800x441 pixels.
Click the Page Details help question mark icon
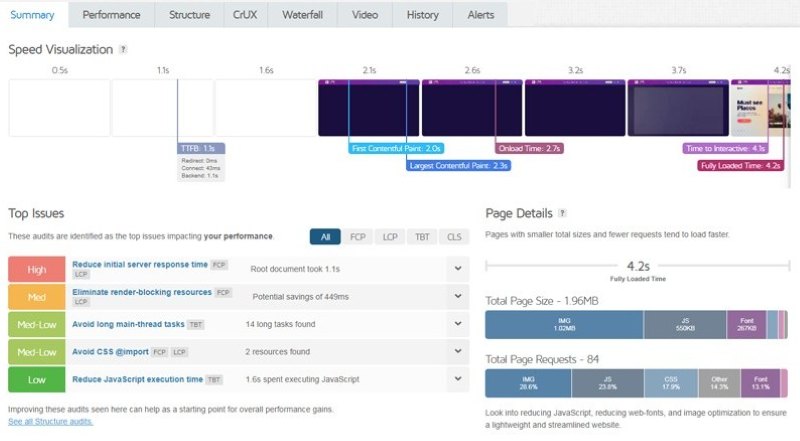click(563, 213)
